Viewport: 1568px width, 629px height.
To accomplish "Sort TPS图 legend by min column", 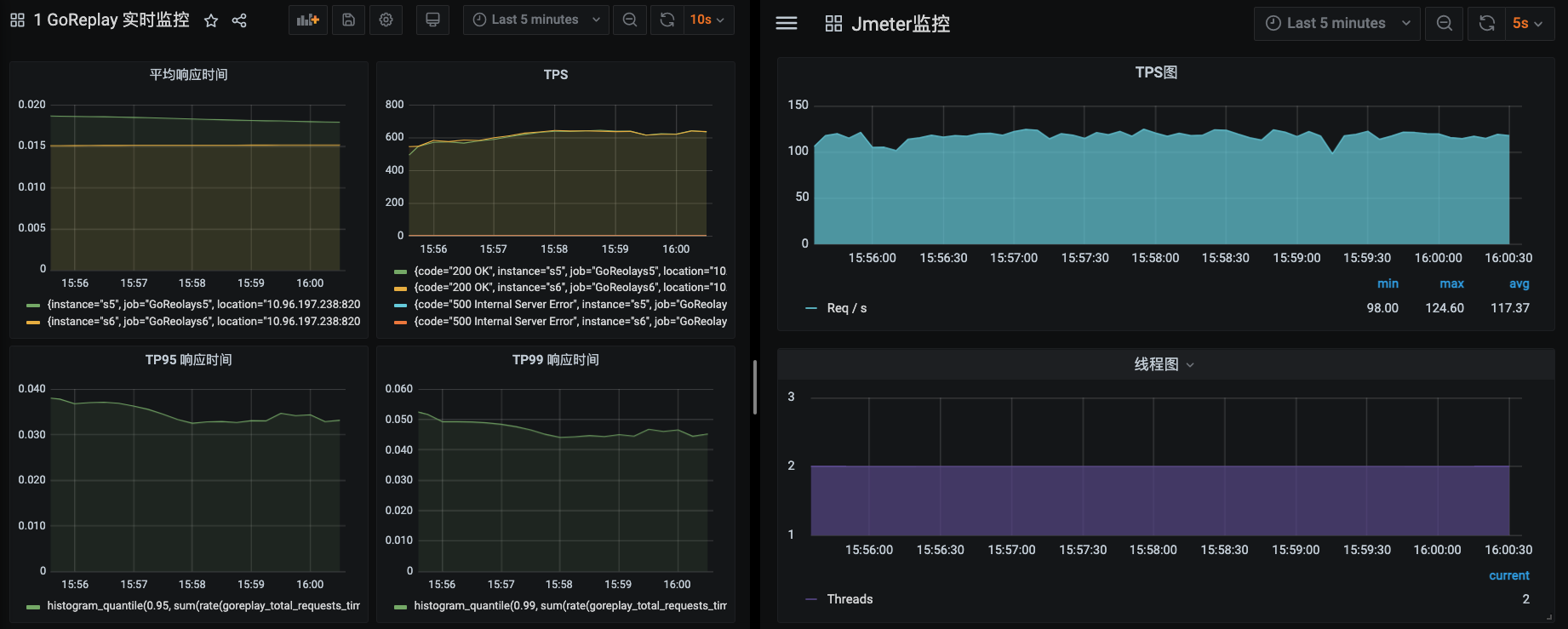I will point(1388,283).
